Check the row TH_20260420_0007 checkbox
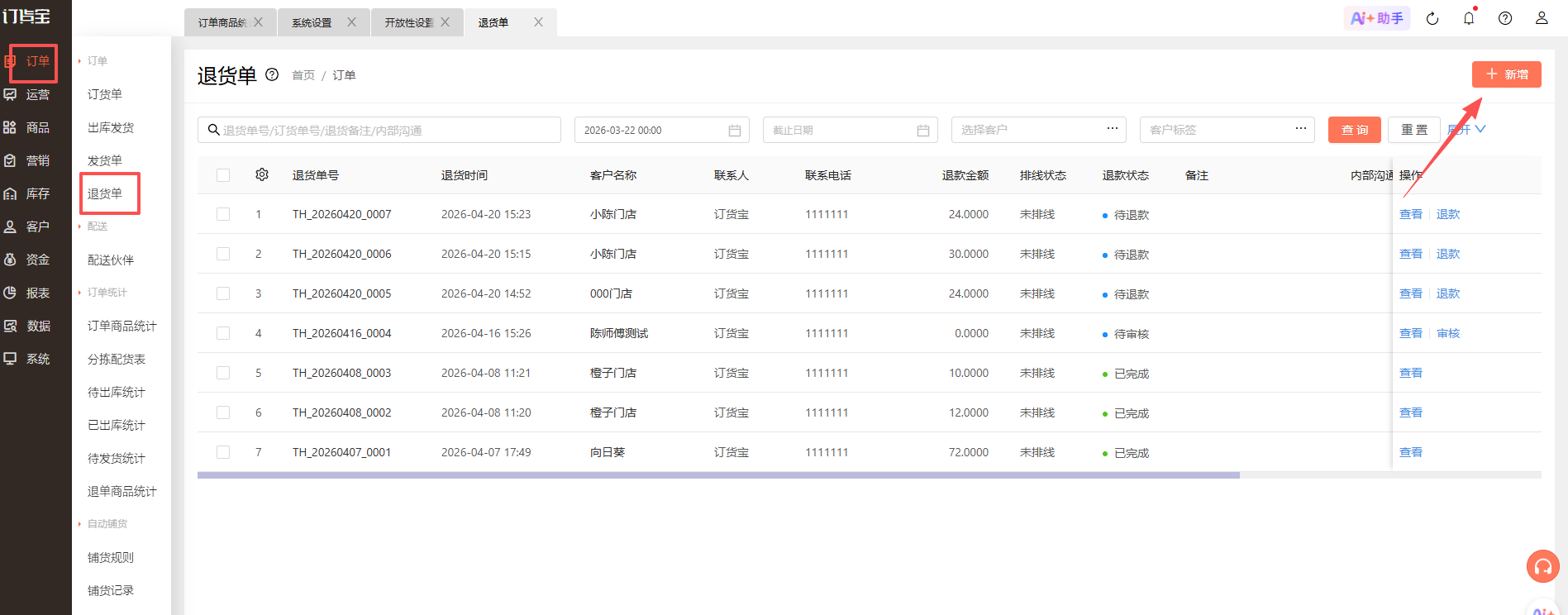Viewport: 1568px width, 615px height. (223, 214)
